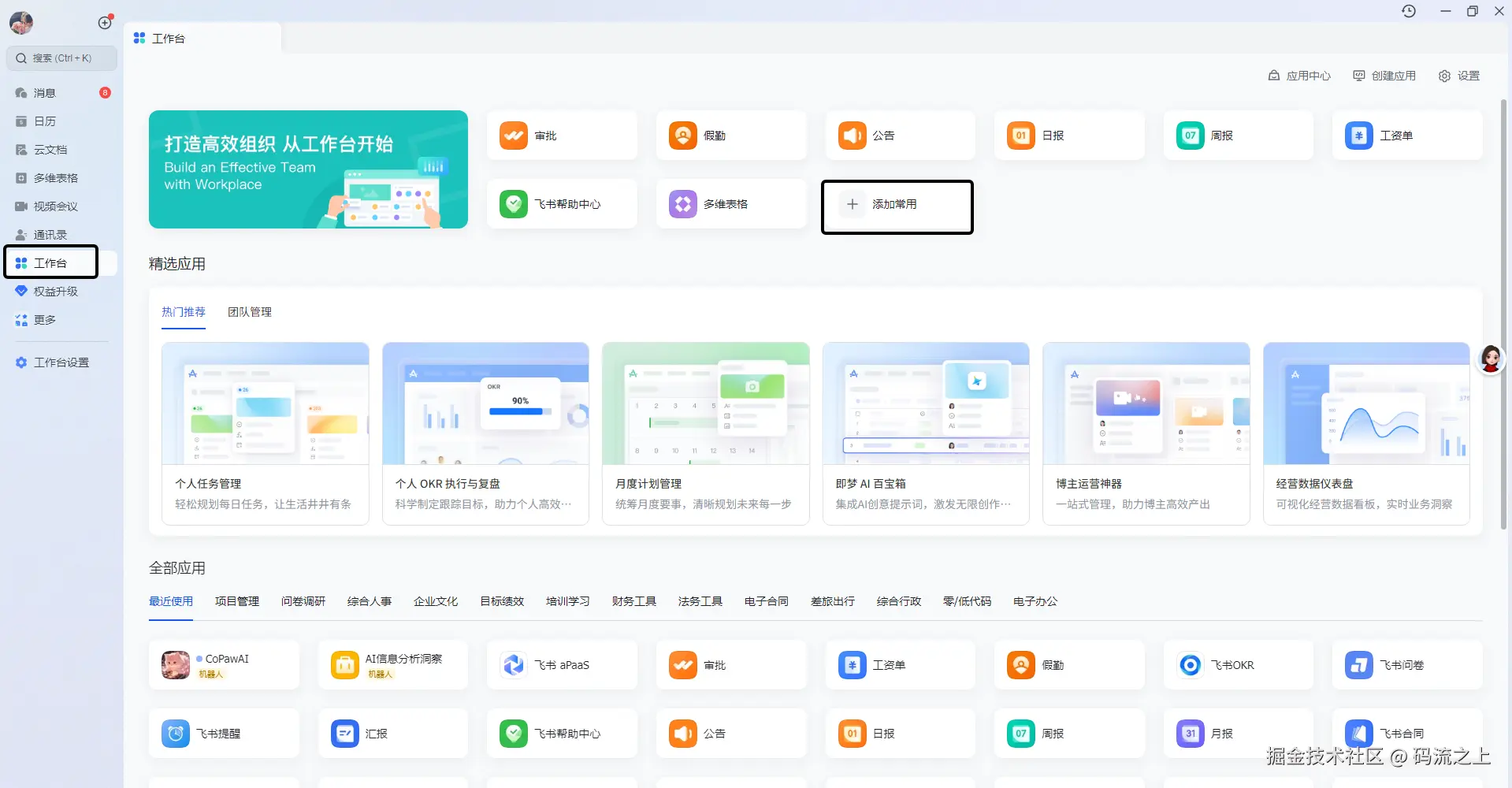Image resolution: width=1512 pixels, height=788 pixels.
Task: Open the promotional banner 打造高效组织
Action: tap(308, 169)
